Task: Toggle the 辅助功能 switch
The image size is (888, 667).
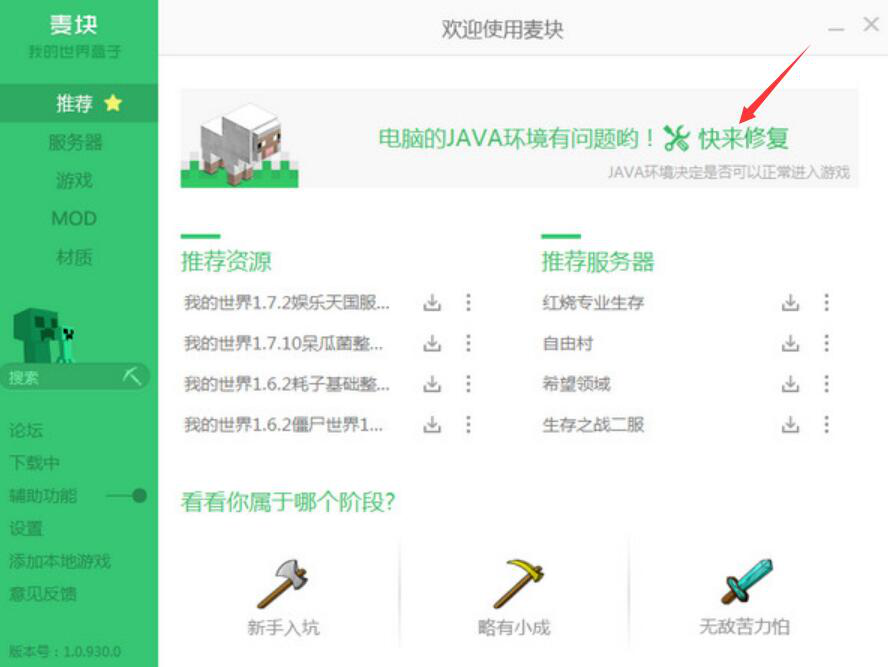Action: [127, 496]
